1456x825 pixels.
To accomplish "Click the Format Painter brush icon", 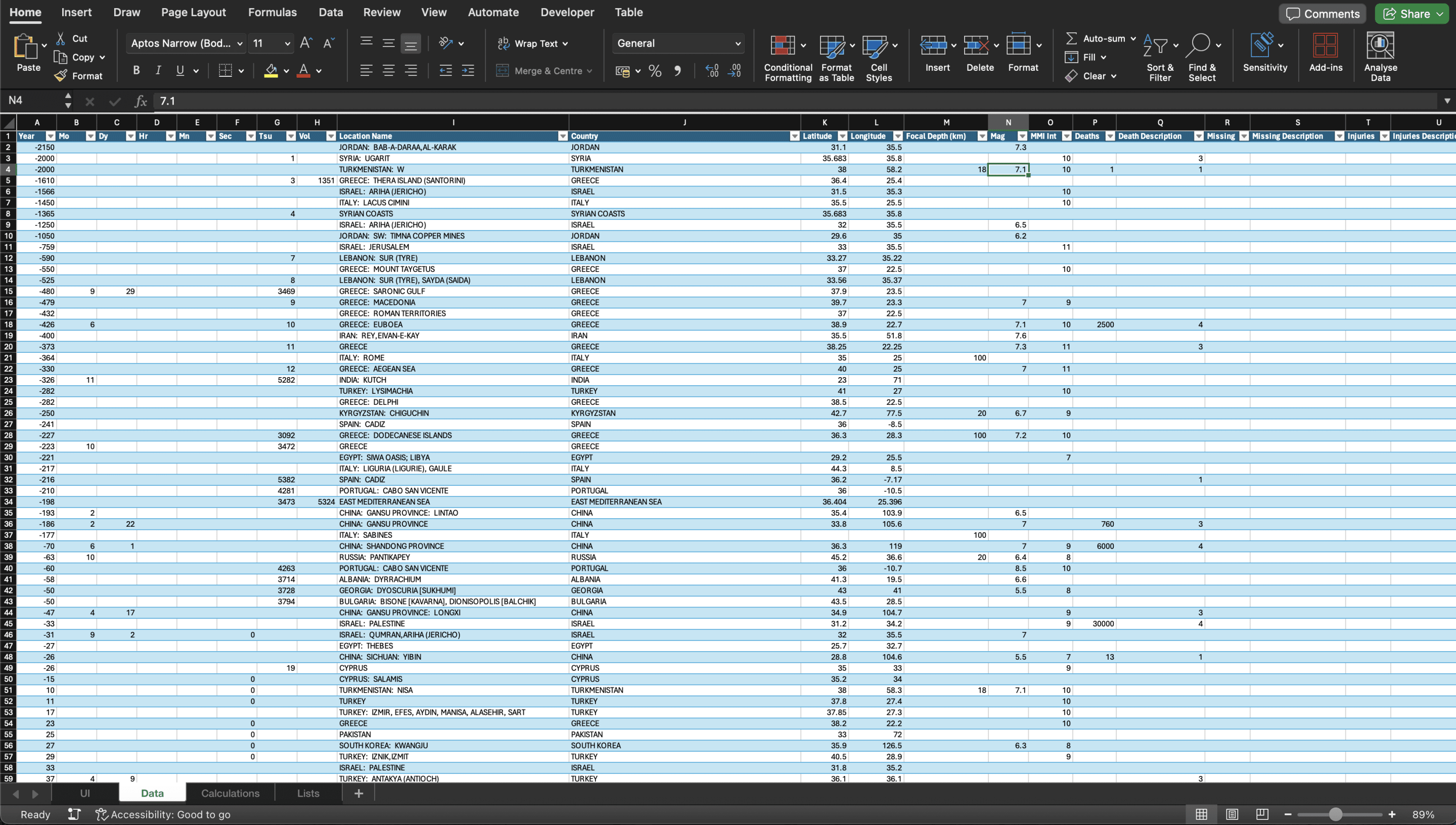I will tap(61, 76).
